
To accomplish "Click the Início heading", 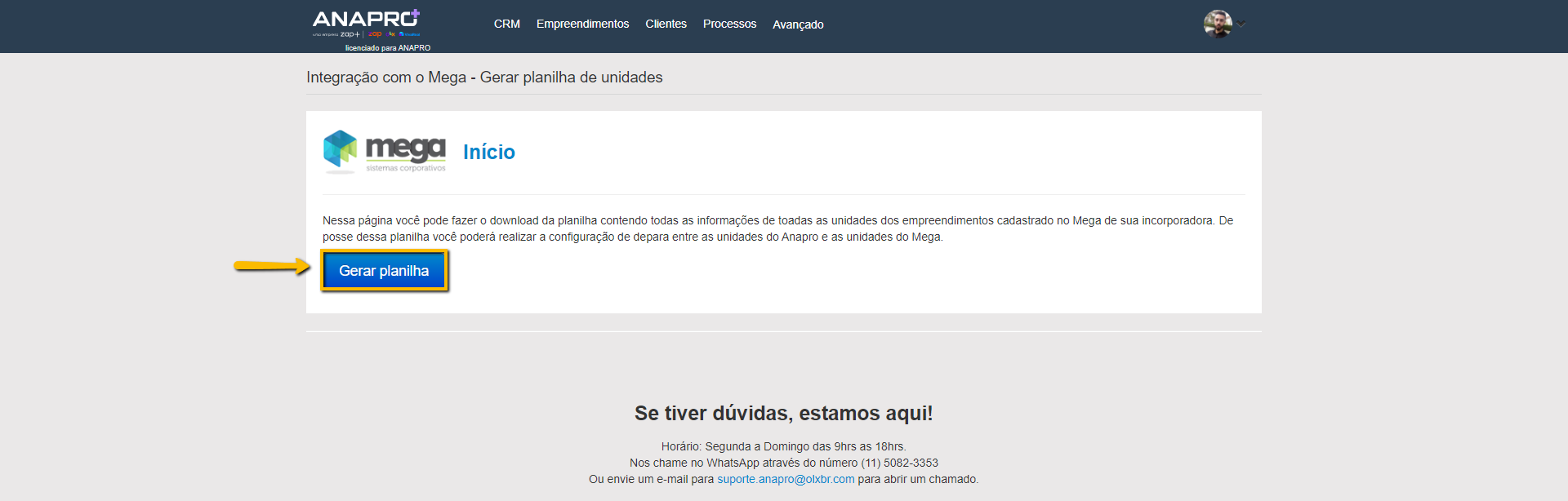I will 488,153.
